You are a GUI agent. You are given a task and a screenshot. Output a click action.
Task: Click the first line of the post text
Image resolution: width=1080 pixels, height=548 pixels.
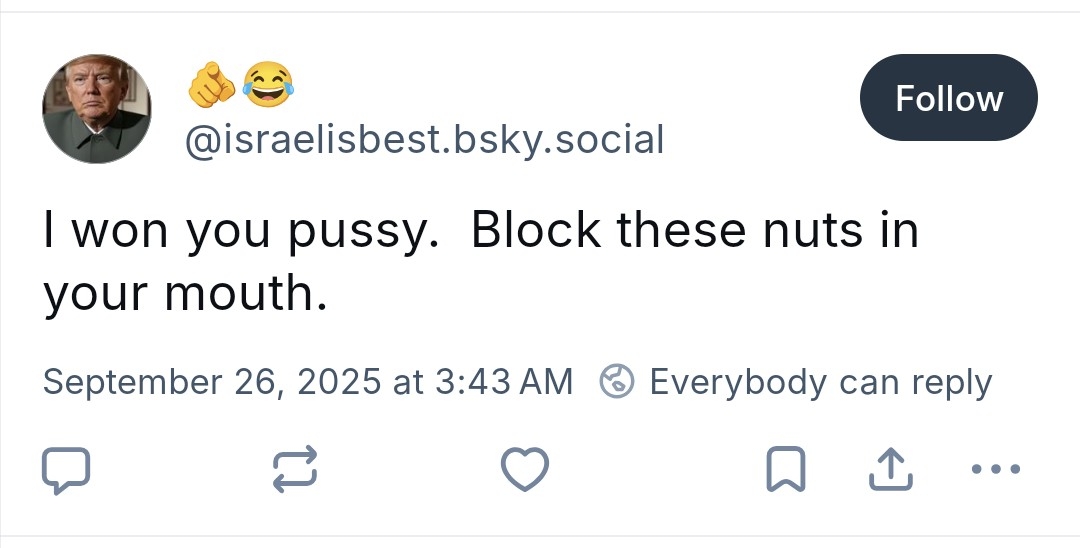point(480,231)
